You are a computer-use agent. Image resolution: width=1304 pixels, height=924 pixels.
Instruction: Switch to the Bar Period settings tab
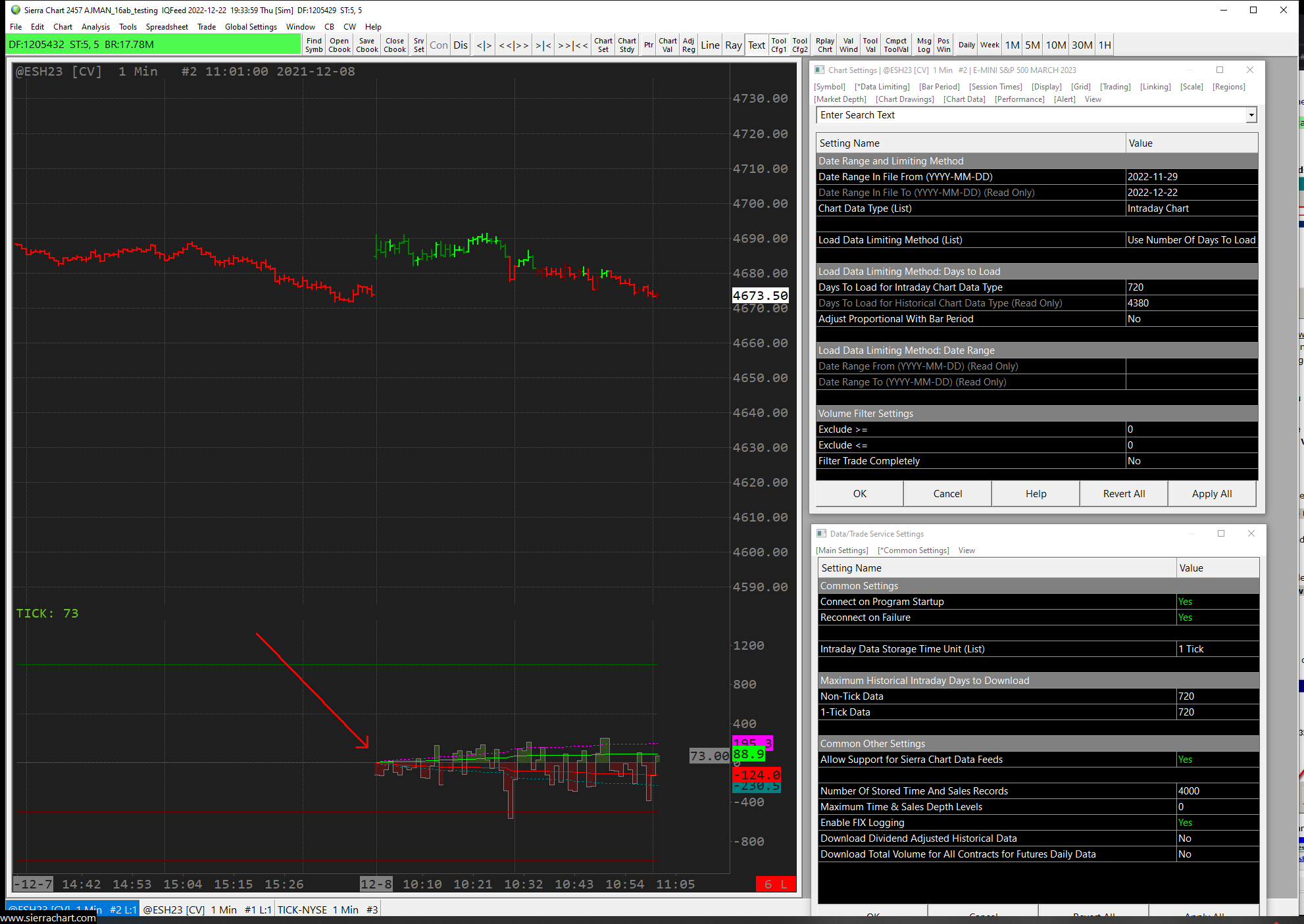point(939,87)
